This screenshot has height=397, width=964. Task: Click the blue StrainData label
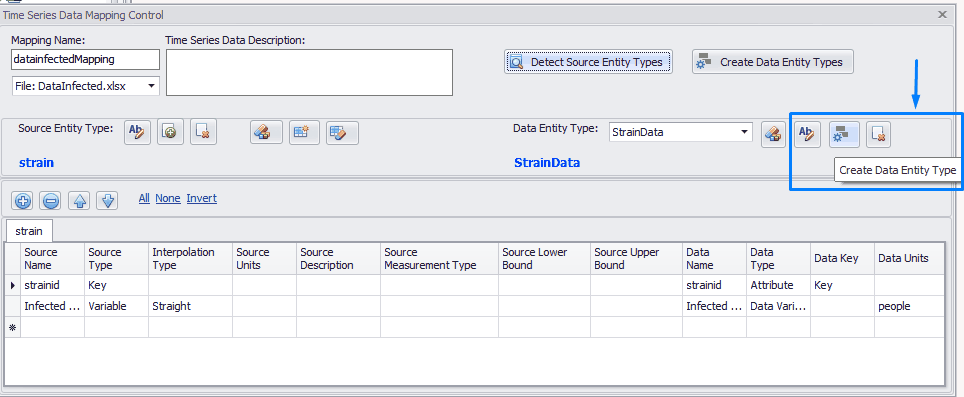click(547, 163)
